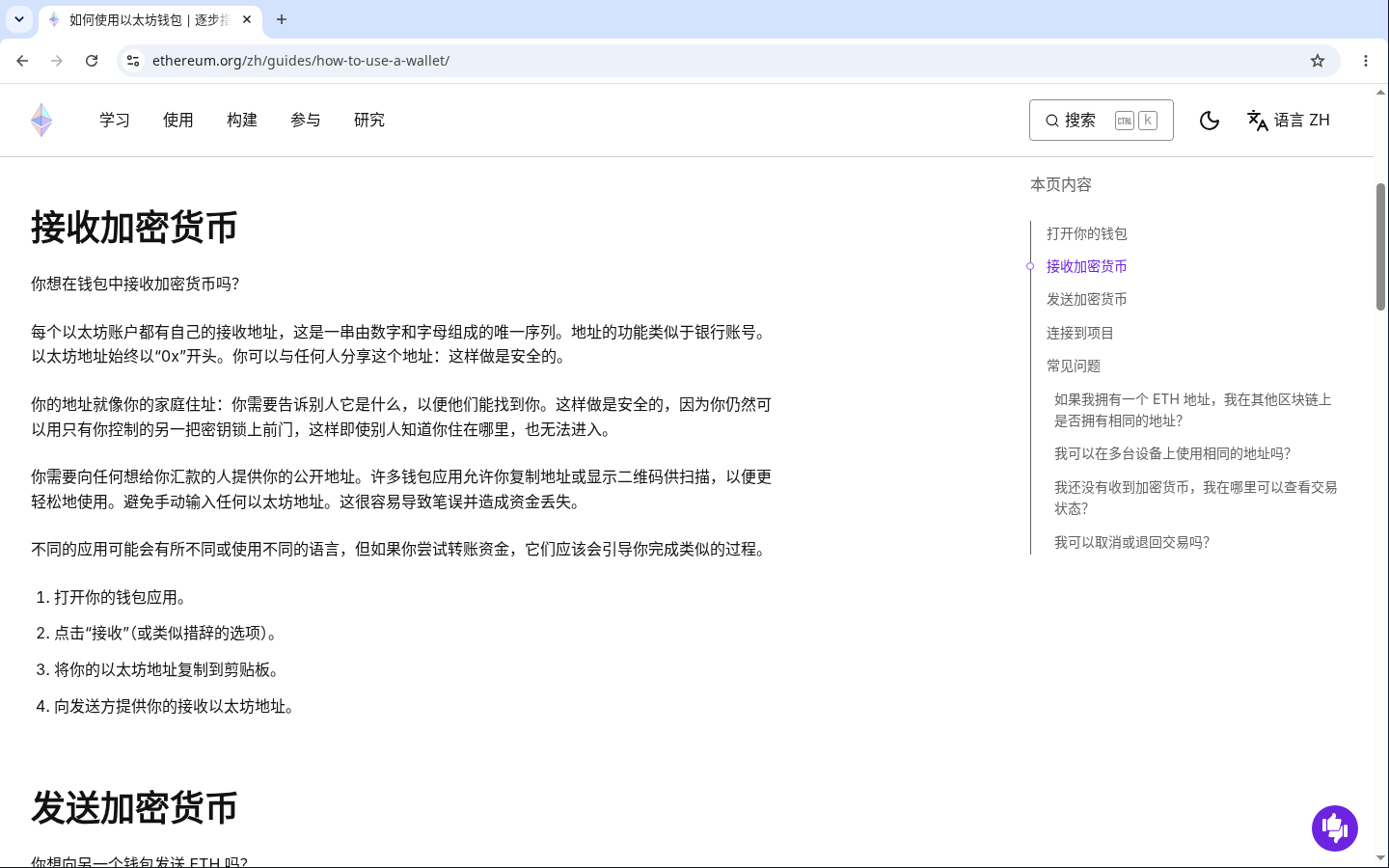This screenshot has width=1389, height=868.
Task: Click the vertical scrollbar thumb
Action: click(1381, 246)
